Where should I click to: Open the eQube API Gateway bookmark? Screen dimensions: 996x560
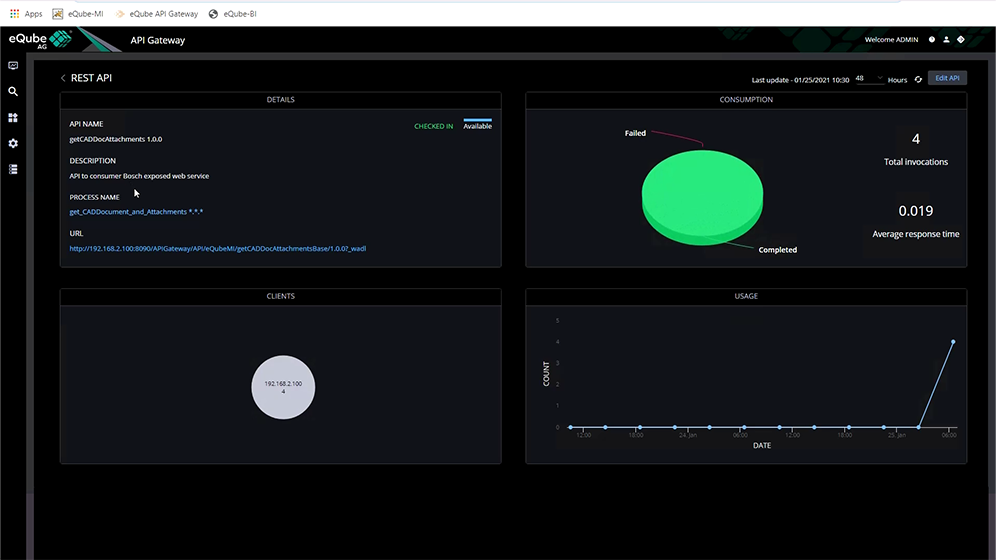(156, 14)
